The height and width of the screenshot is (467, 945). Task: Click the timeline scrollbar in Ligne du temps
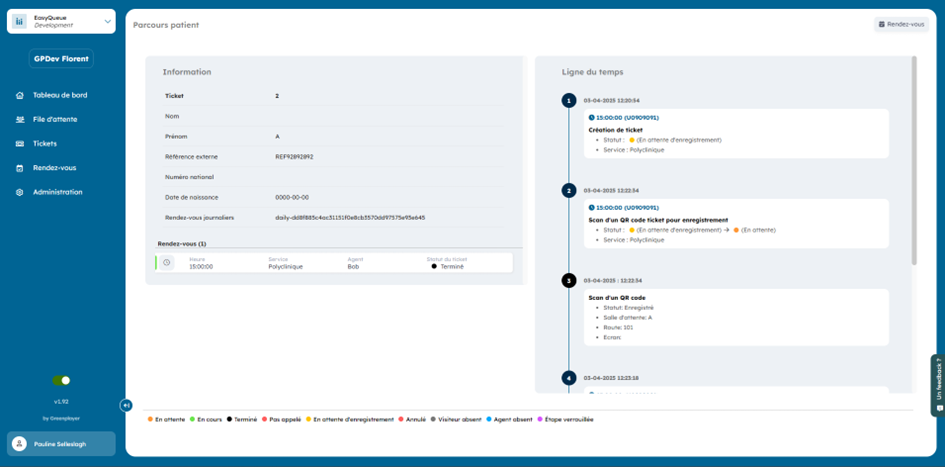tap(913, 160)
